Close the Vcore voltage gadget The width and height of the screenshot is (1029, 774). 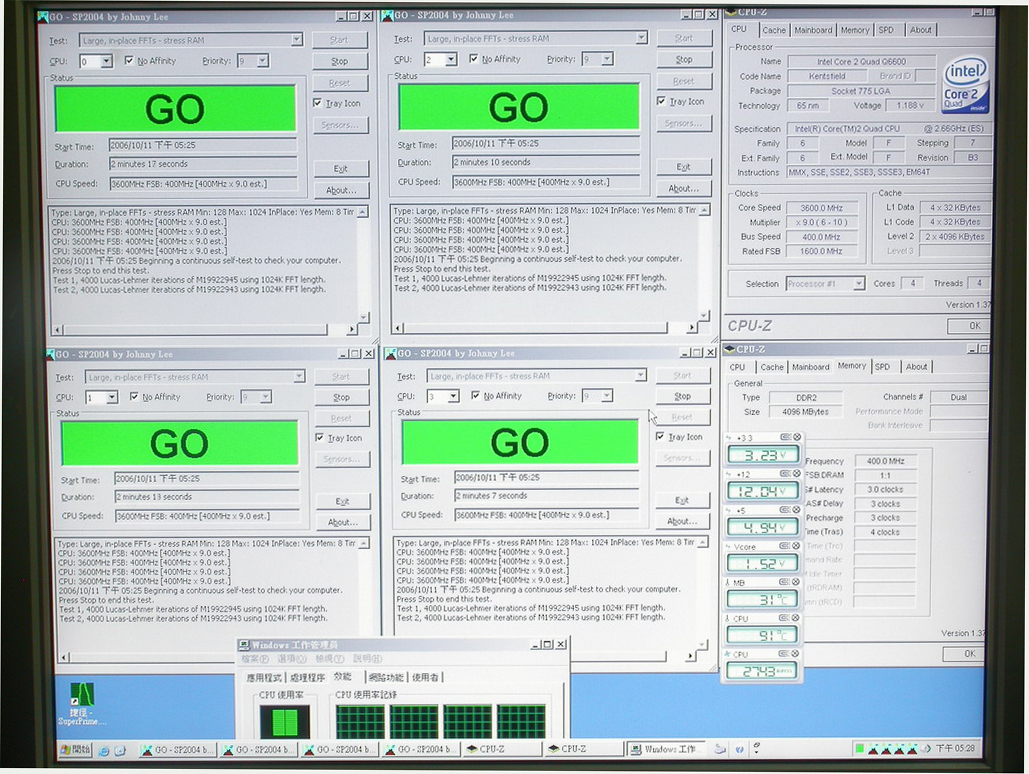pyautogui.click(x=797, y=546)
